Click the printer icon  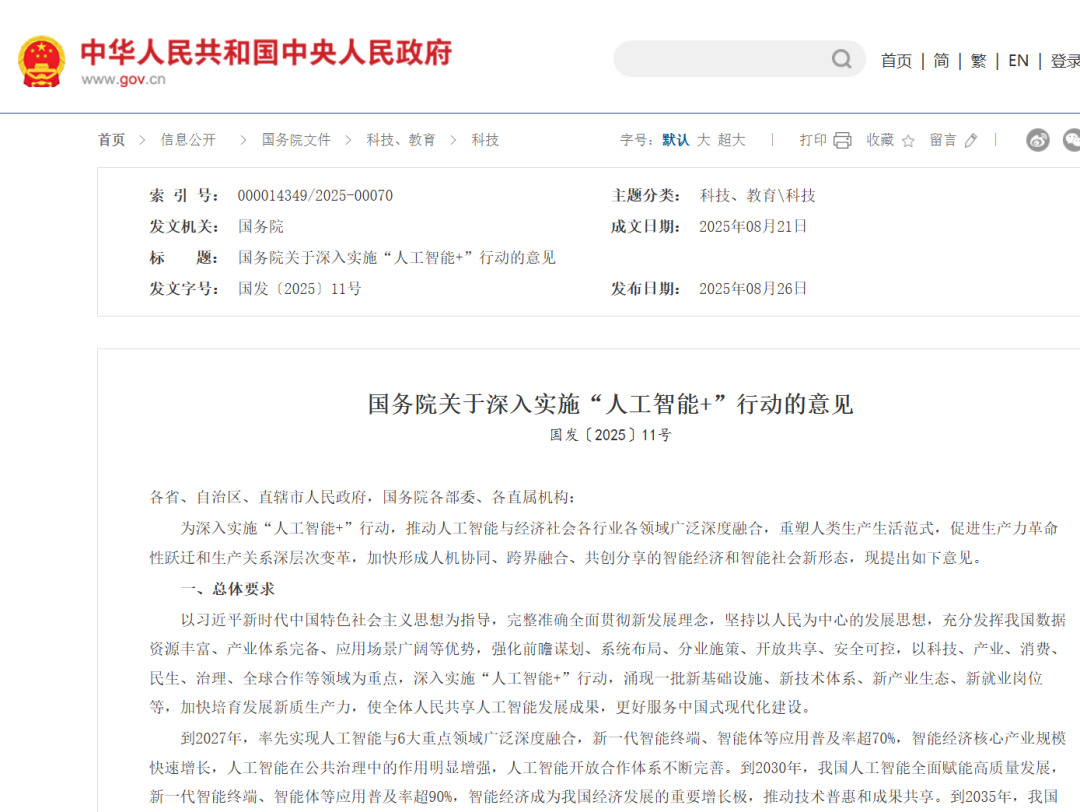[x=842, y=141]
